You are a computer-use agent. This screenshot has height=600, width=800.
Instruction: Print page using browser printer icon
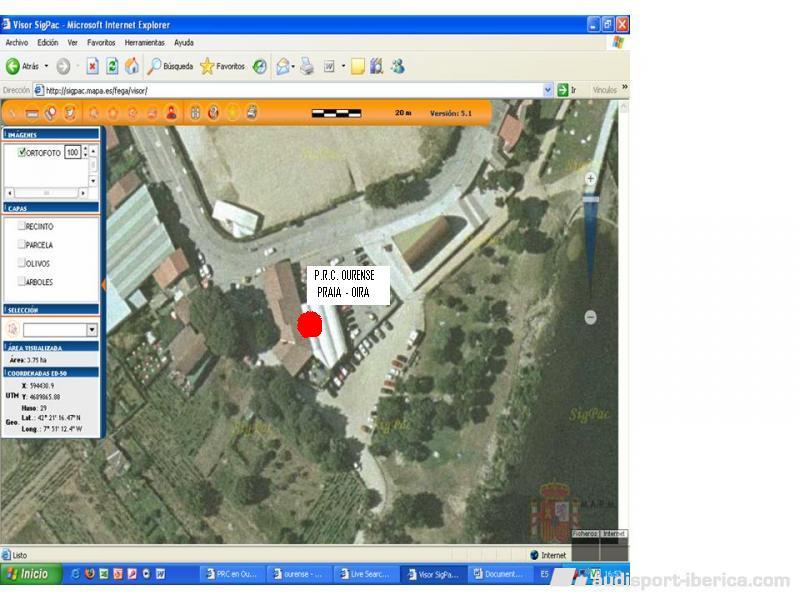click(307, 66)
